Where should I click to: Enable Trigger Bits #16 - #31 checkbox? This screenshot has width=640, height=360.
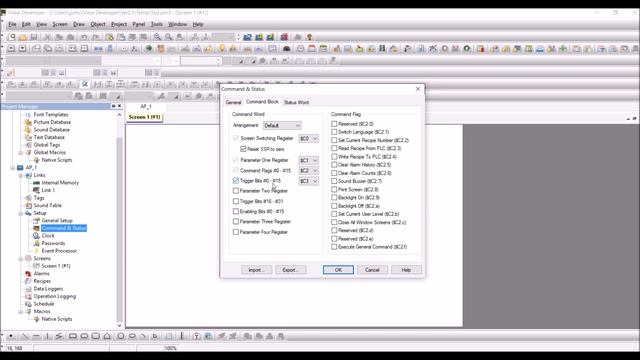pyautogui.click(x=236, y=201)
